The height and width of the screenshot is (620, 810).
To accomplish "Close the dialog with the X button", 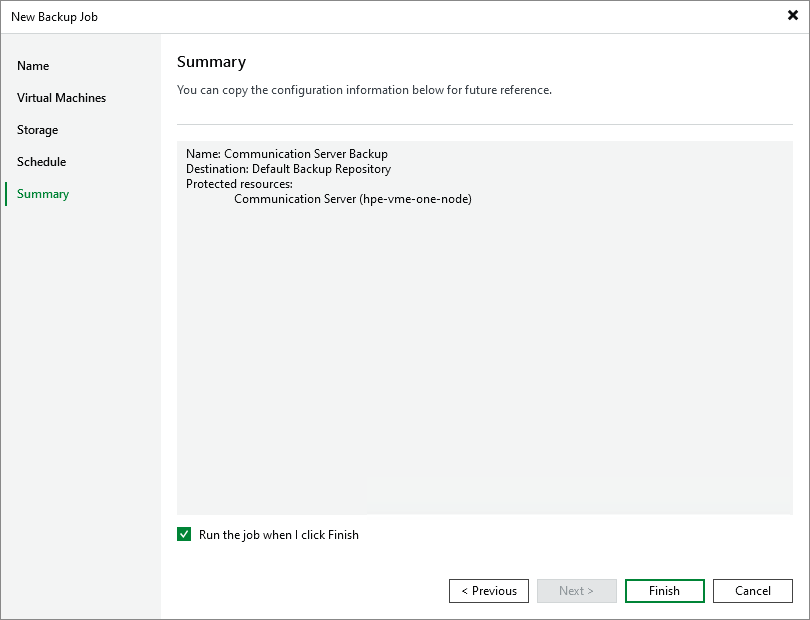I will (x=792, y=15).
